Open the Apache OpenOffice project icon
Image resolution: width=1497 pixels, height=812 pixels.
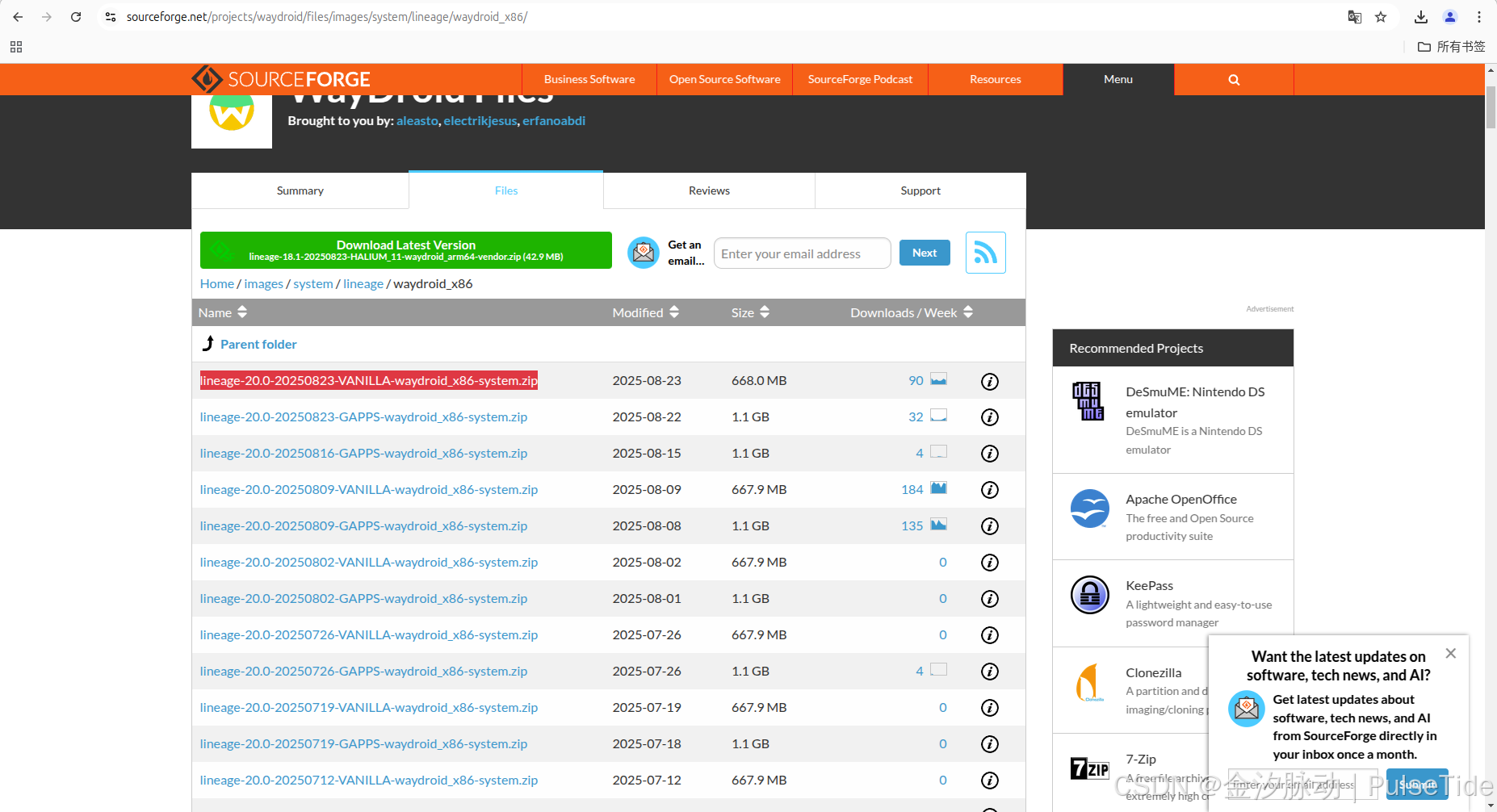point(1089,509)
